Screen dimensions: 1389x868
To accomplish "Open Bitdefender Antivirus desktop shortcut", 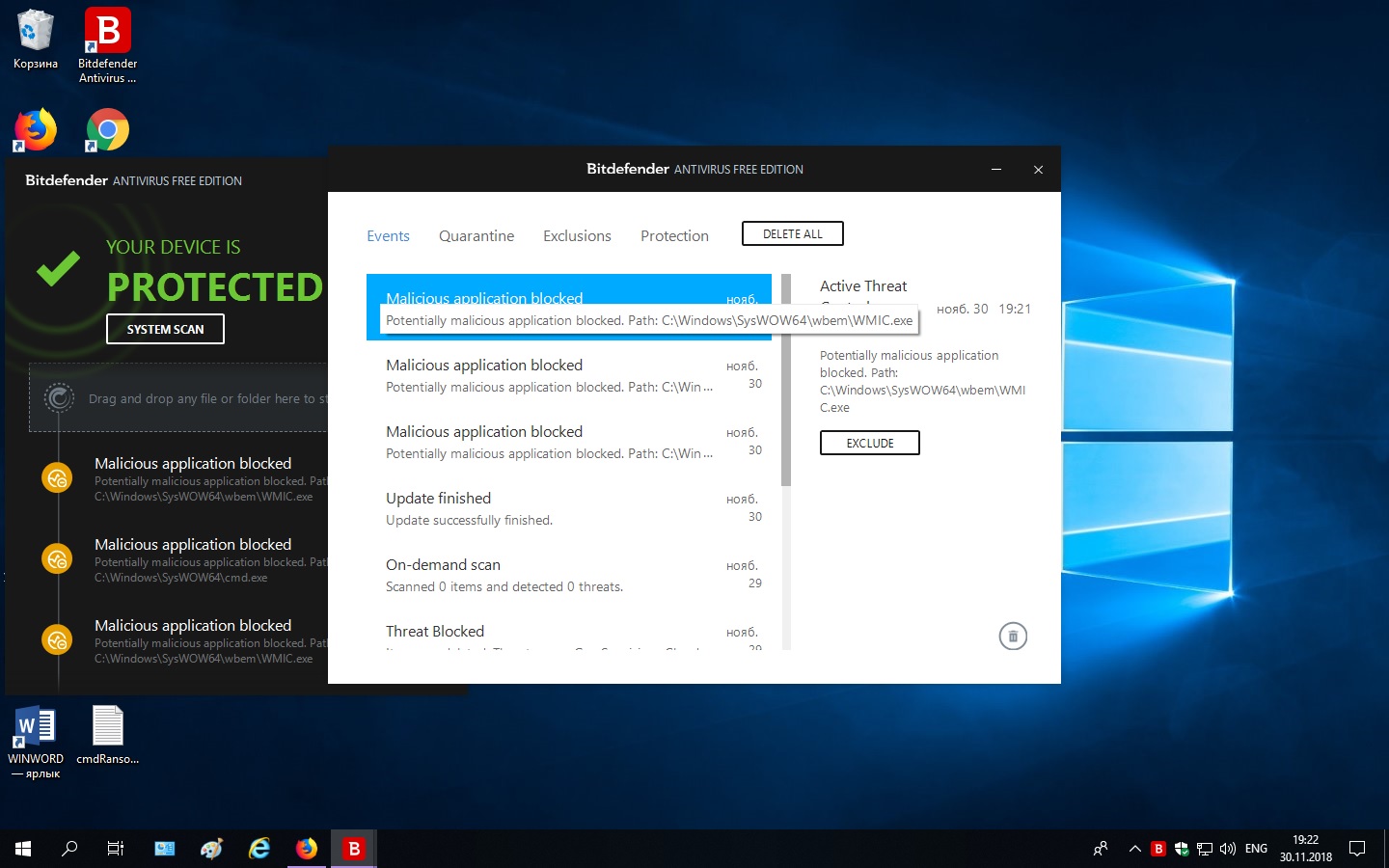I will pos(107,44).
